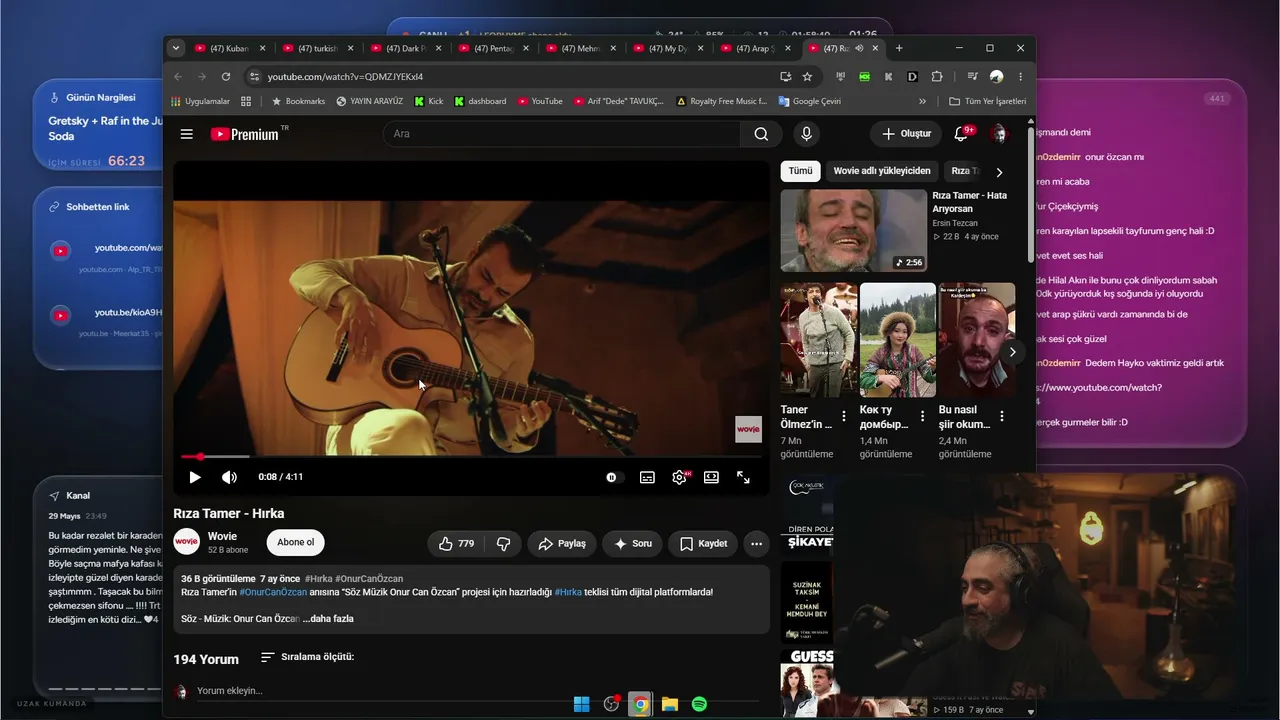1280x720 pixels.
Task: Open the YouTube notifications bell
Action: point(962,134)
